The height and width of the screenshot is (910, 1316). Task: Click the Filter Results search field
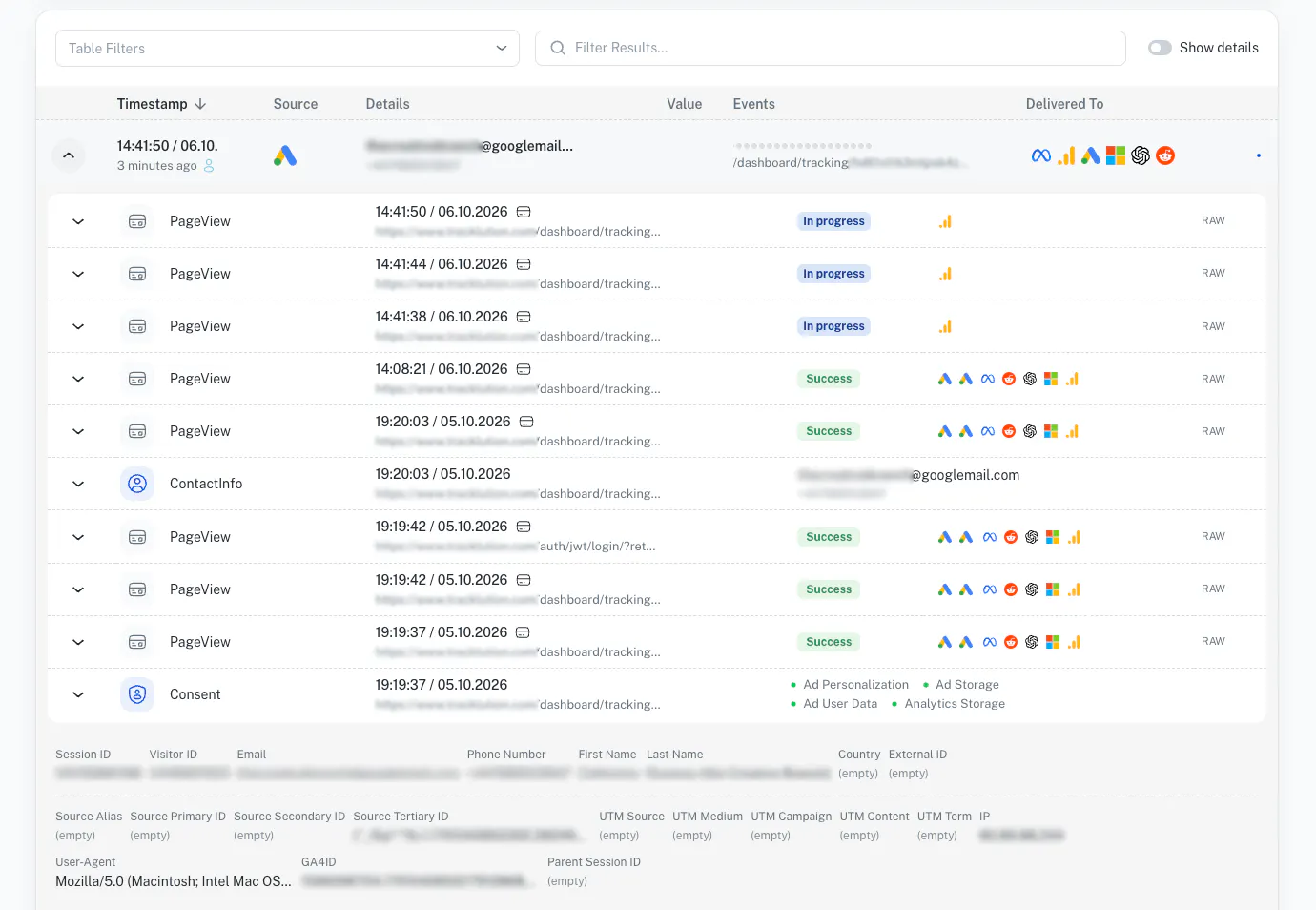[831, 48]
